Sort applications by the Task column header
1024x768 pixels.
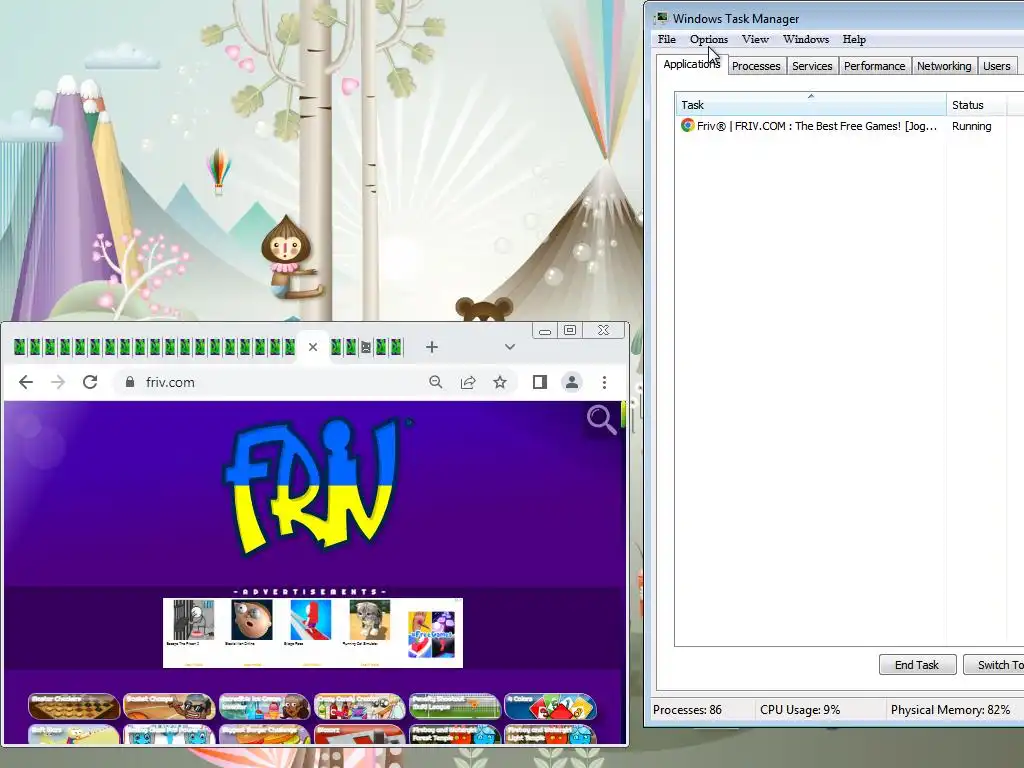point(810,104)
